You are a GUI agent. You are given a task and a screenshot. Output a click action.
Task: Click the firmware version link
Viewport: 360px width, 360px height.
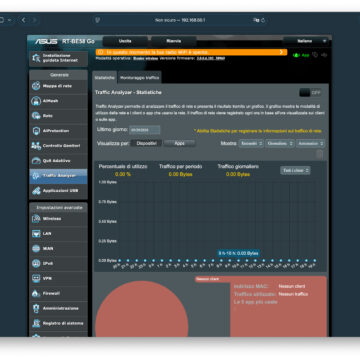point(211,58)
